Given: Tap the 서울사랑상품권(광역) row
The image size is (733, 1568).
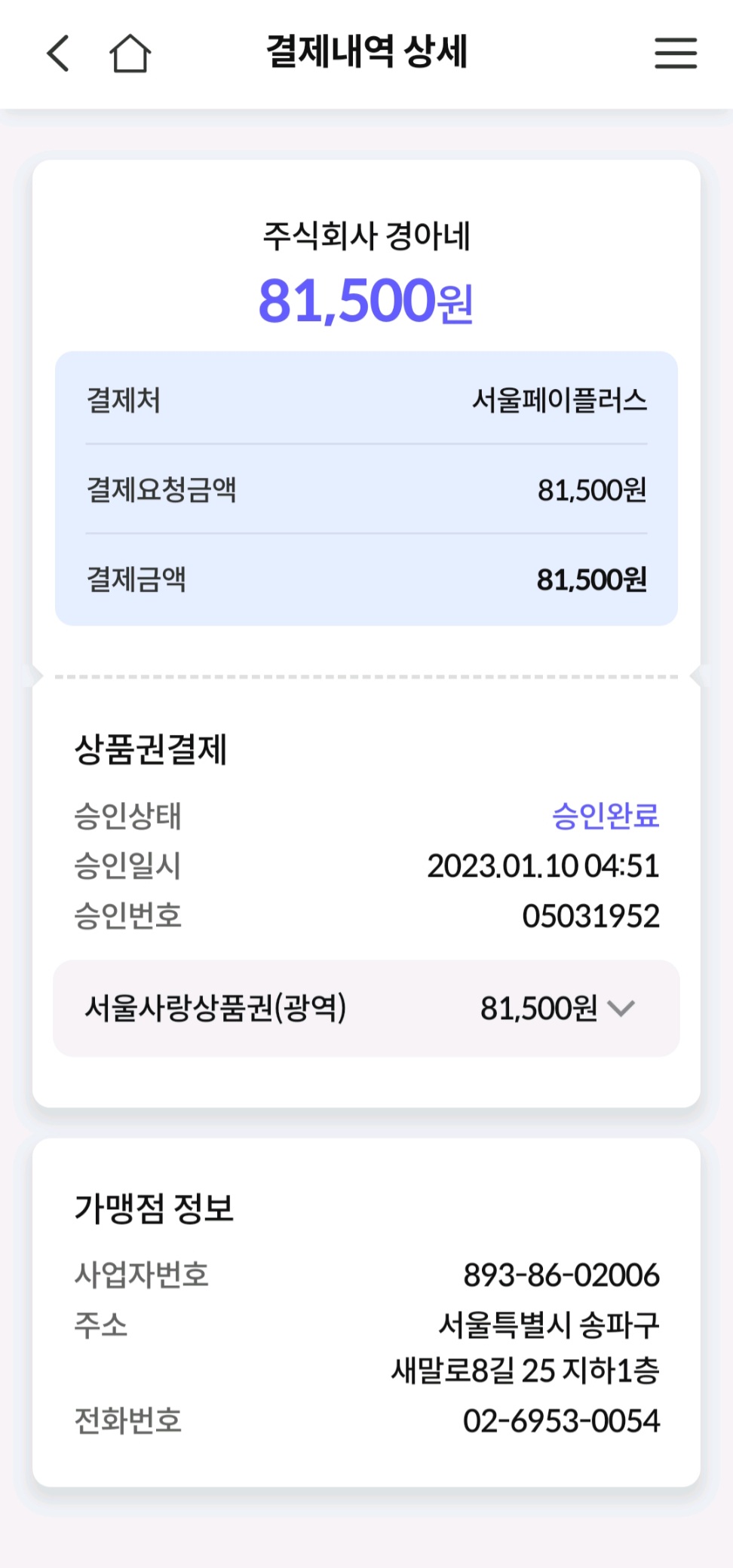Looking at the screenshot, I should click(x=366, y=1008).
